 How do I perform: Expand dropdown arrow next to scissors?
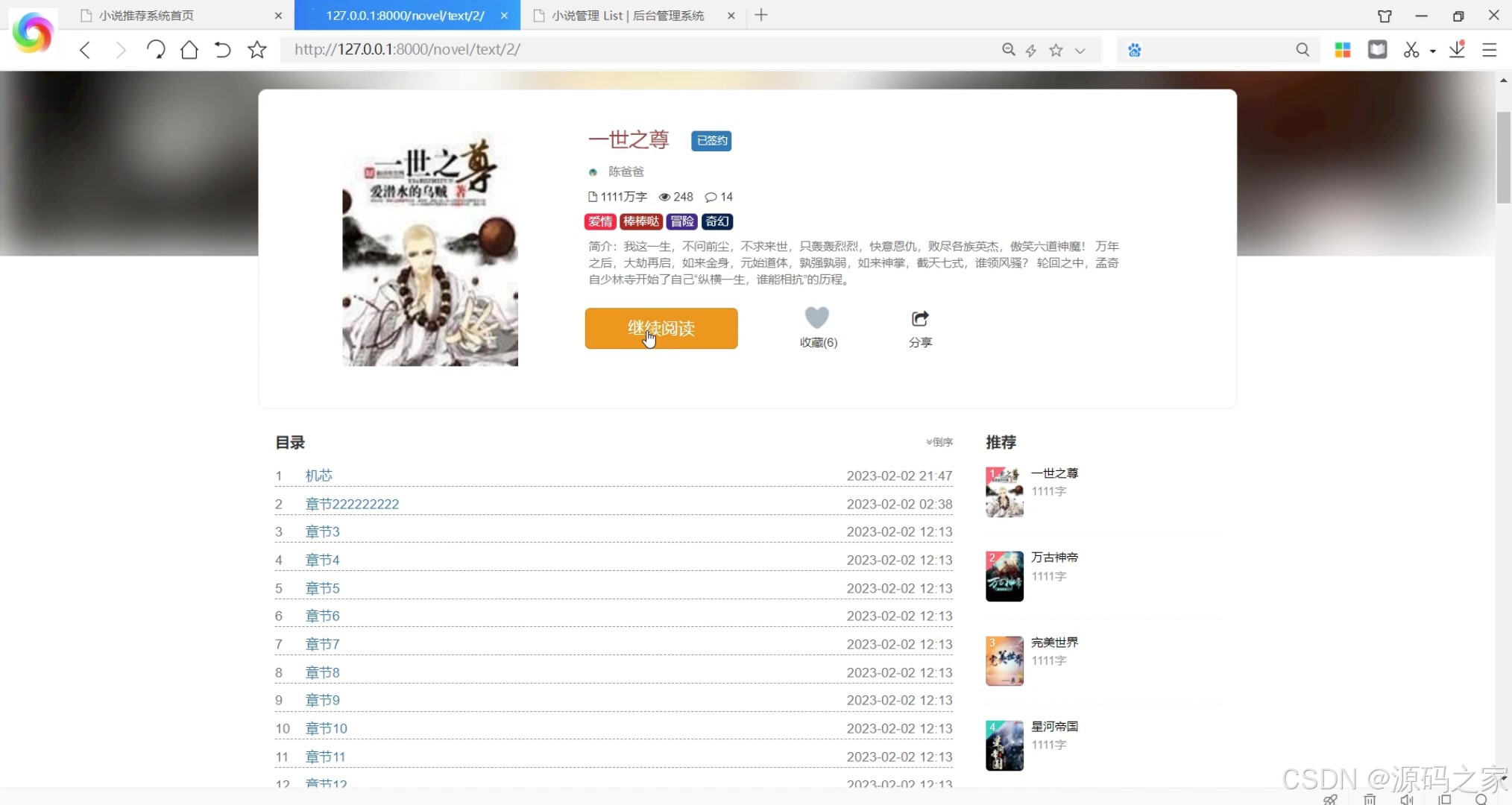[1432, 51]
